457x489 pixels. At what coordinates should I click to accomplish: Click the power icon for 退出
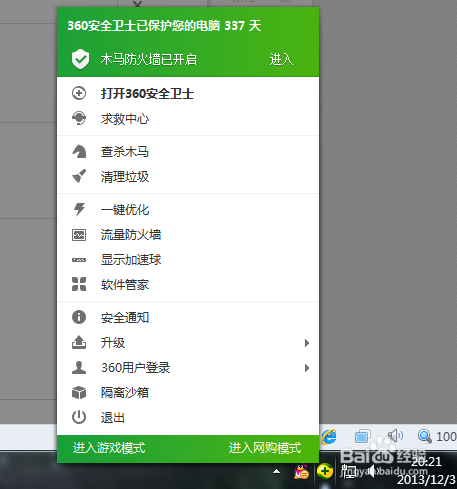79,417
